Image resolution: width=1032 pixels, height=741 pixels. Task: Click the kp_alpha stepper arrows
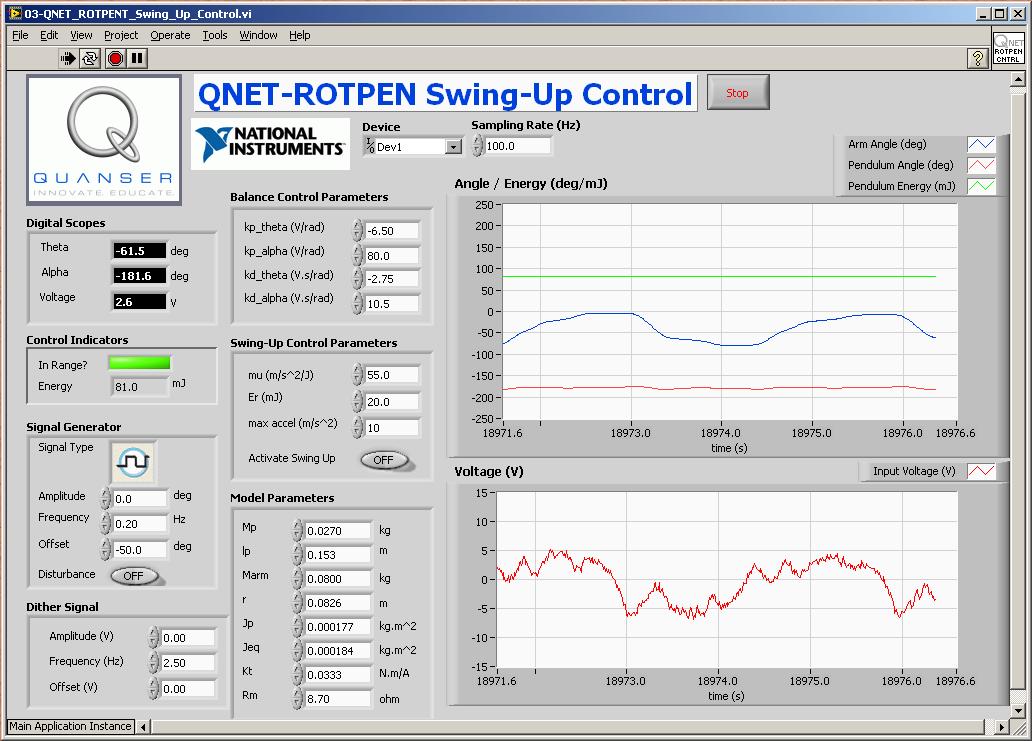[357, 255]
